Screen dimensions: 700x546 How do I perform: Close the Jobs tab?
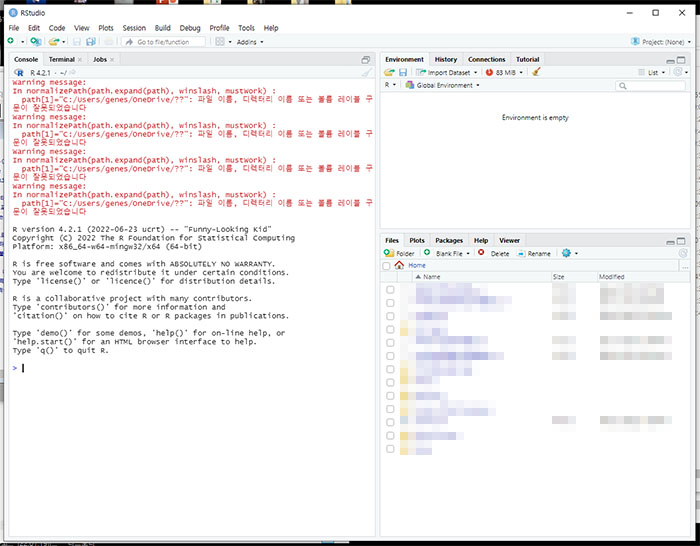pyautogui.click(x=112, y=60)
